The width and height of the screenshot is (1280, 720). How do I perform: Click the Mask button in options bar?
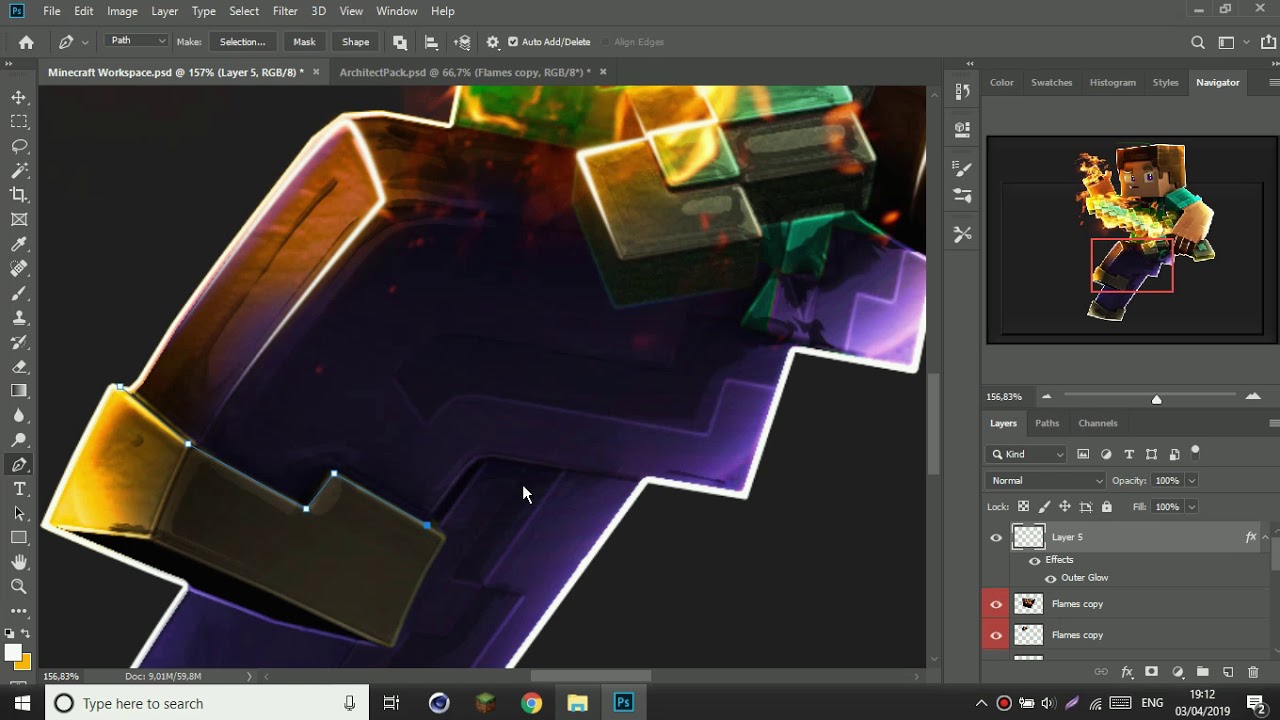(304, 42)
